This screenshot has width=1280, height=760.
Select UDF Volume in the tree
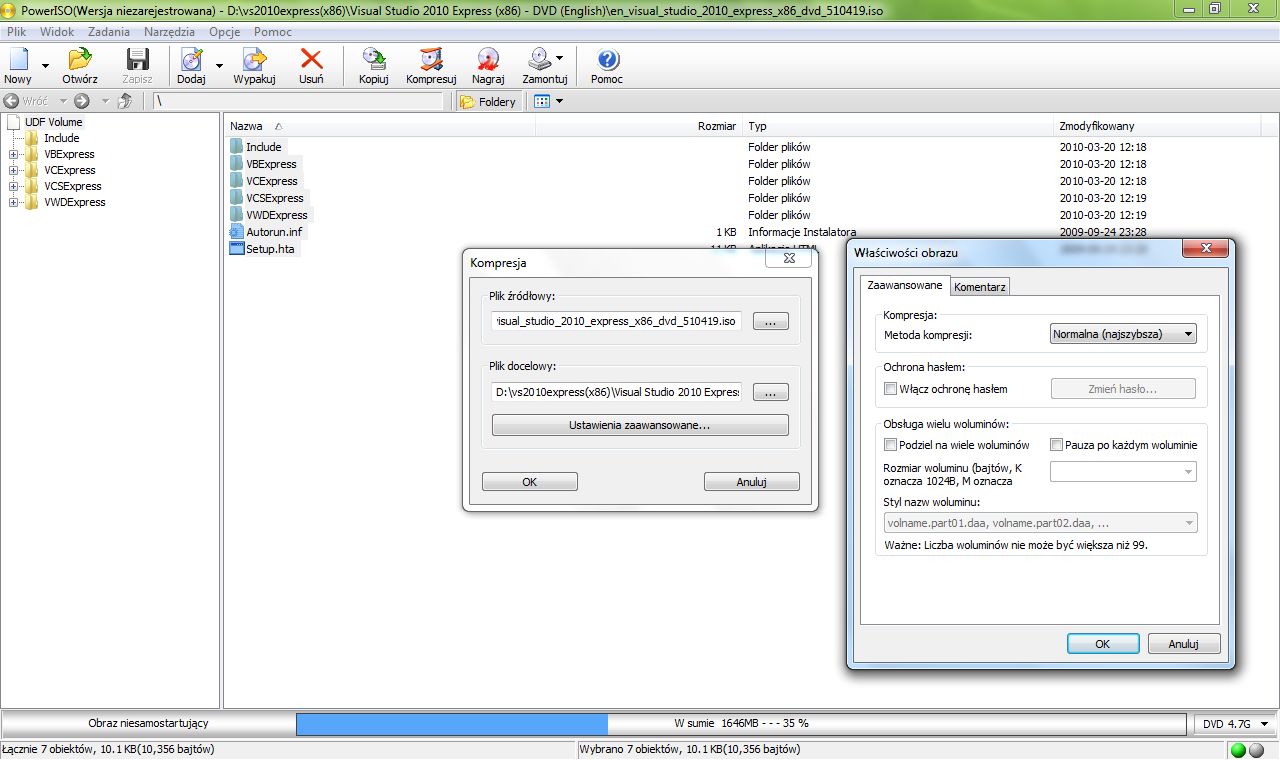click(x=53, y=122)
